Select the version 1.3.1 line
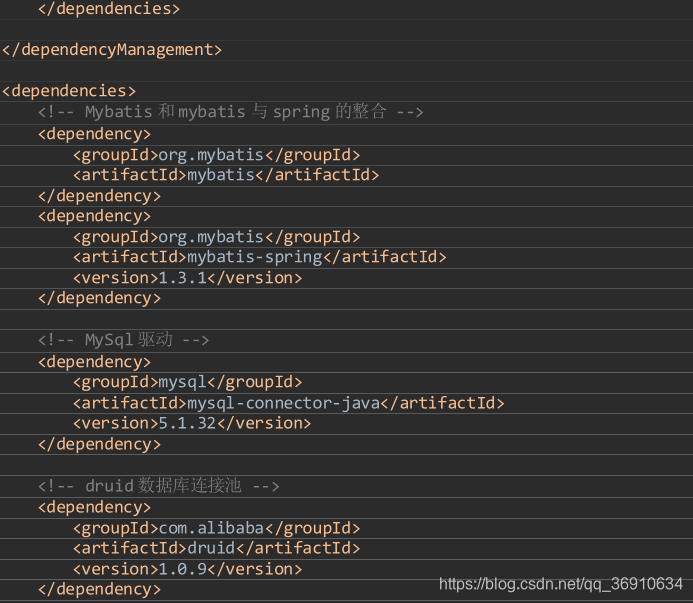This screenshot has height=603, width=693. point(188,278)
